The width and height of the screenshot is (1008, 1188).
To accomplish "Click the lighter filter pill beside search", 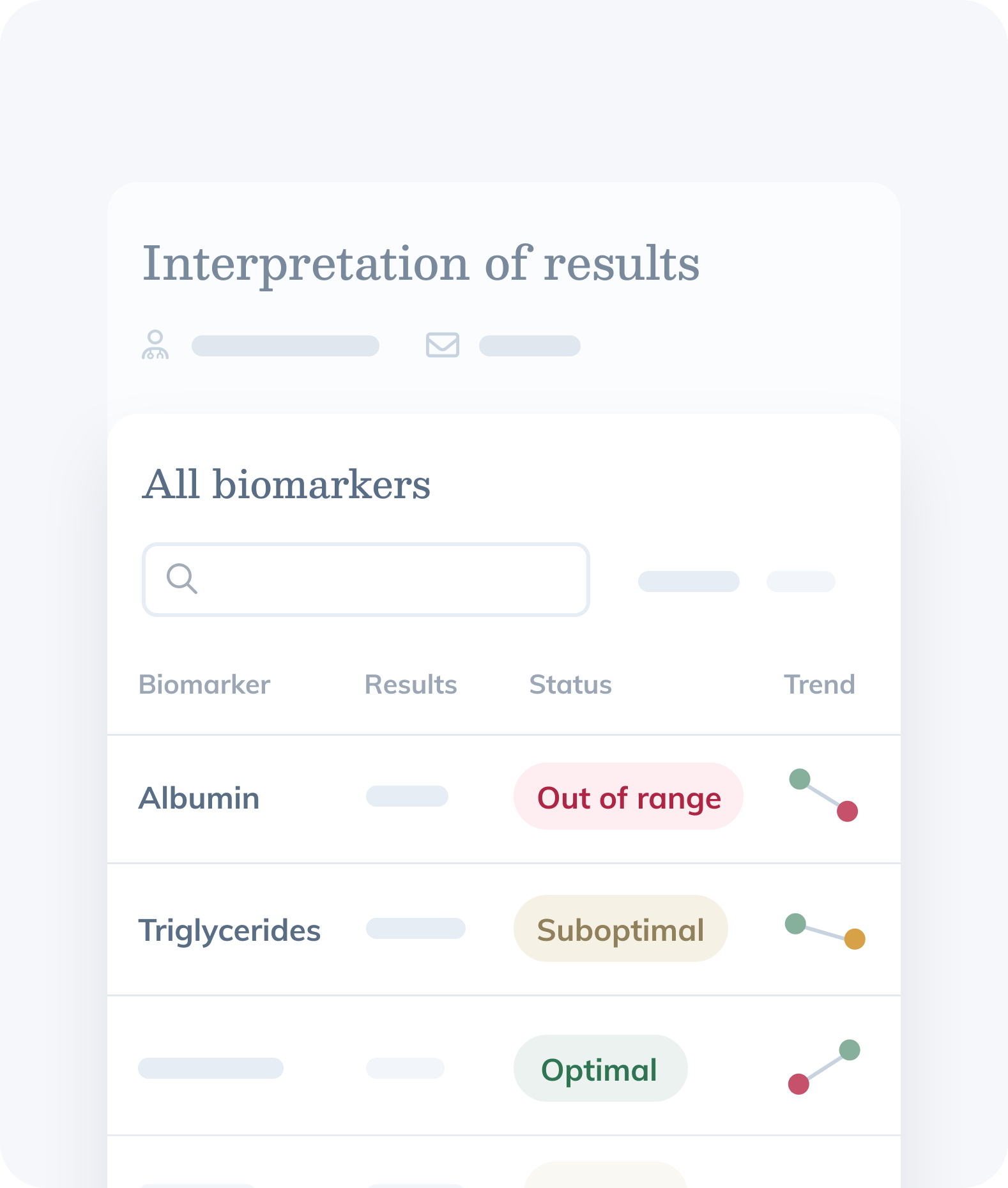I will click(x=800, y=582).
